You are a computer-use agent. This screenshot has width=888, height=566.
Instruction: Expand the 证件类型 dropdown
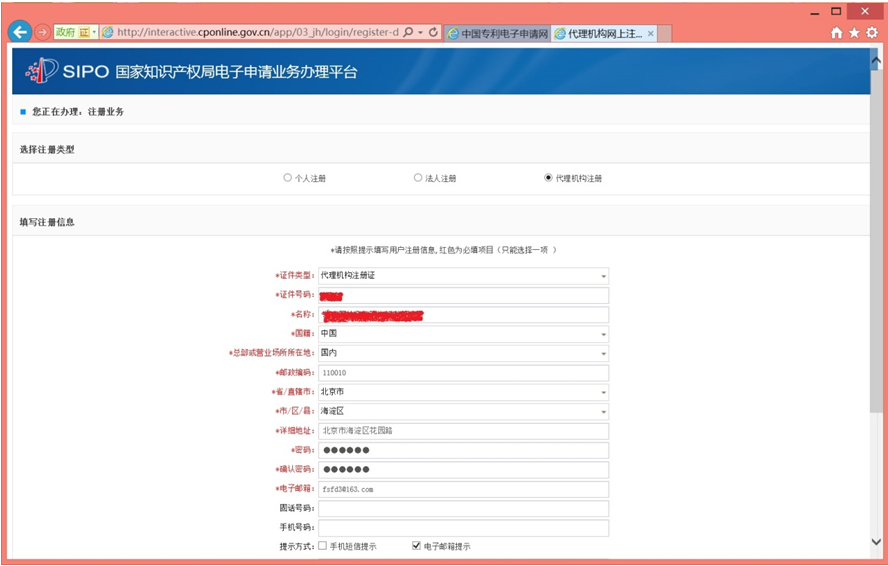(603, 276)
